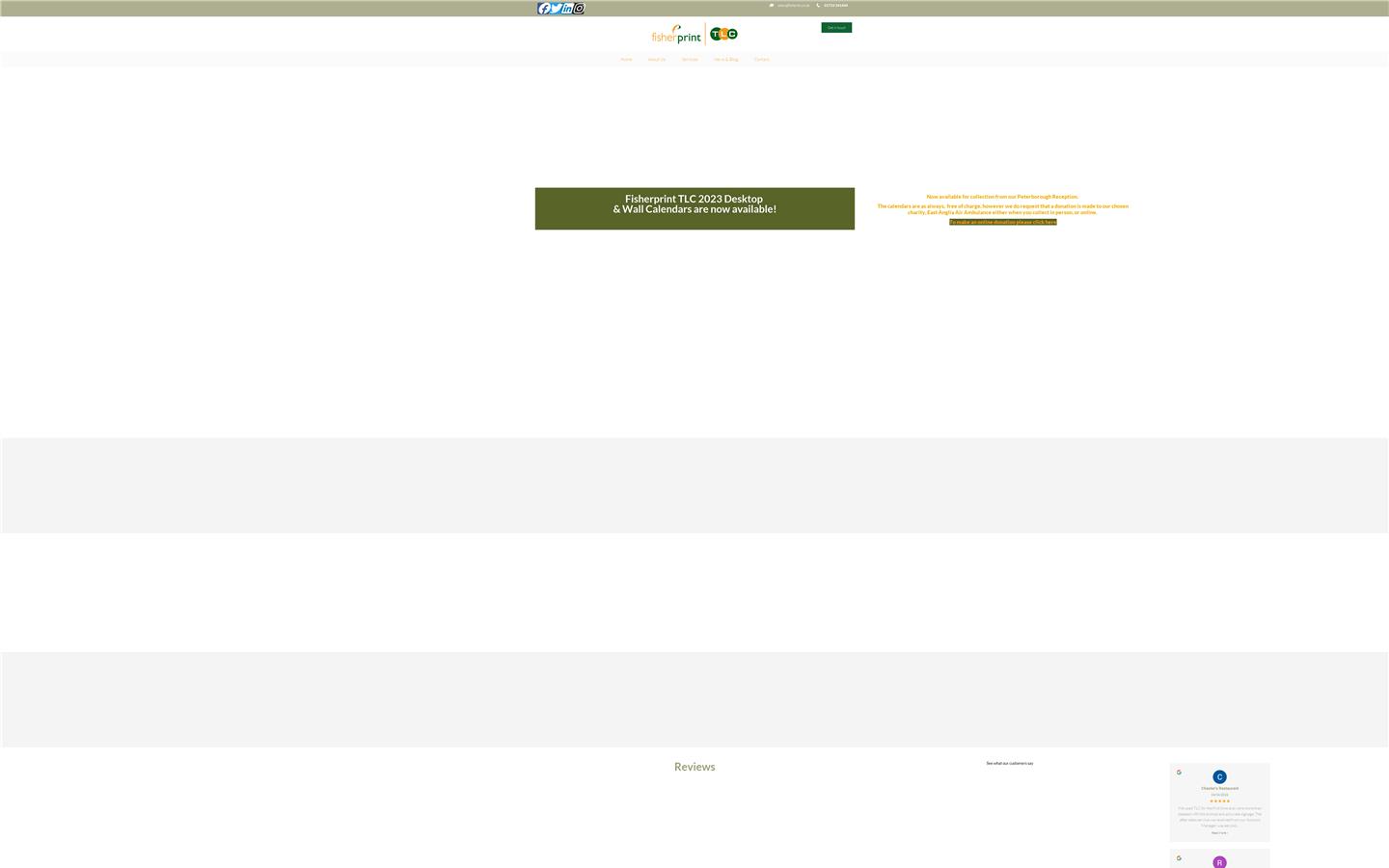Go to the Contact menu item
Screen dimensions: 1389x868
click(x=761, y=59)
